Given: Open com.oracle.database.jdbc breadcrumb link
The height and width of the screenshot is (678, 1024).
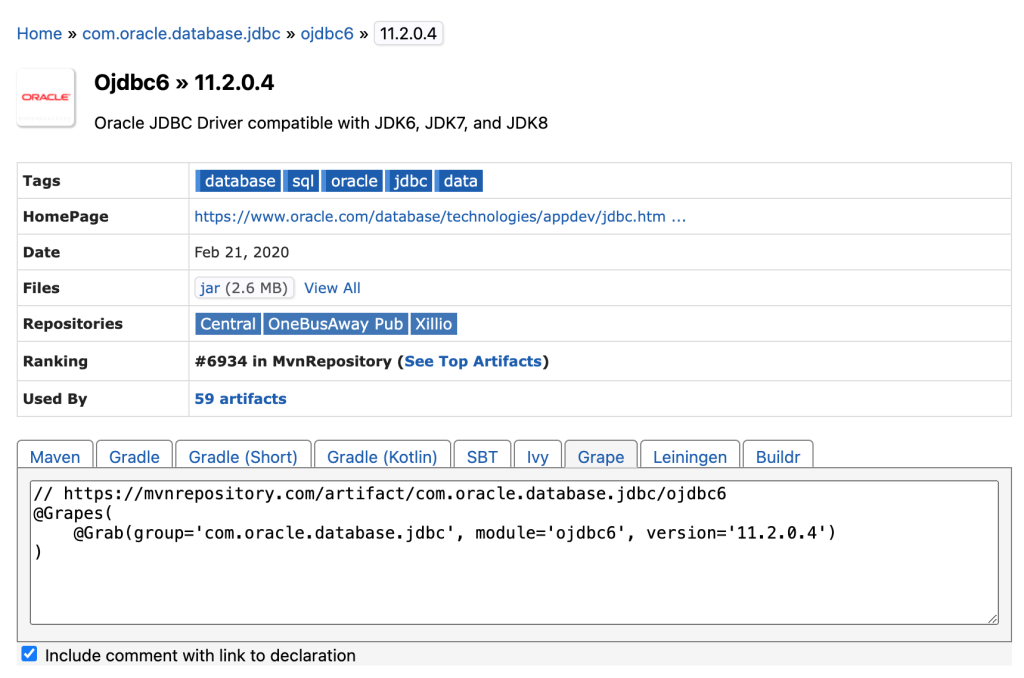Looking at the screenshot, I should (x=181, y=33).
